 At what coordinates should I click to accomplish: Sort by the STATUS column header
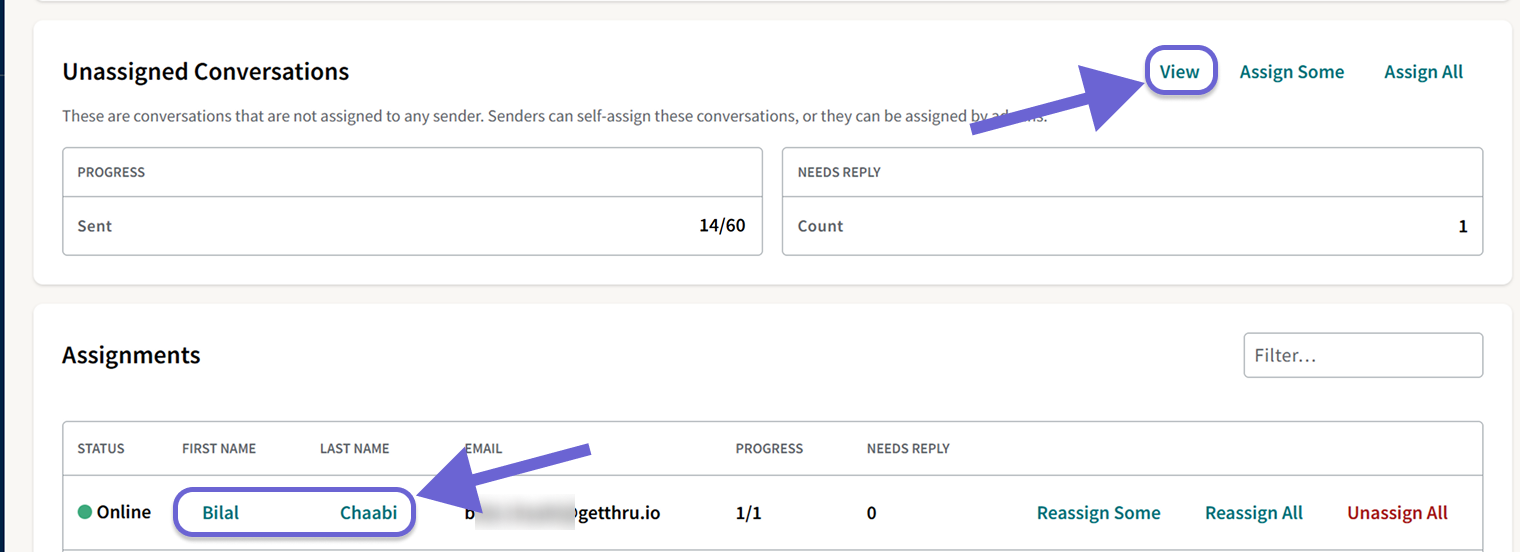101,448
